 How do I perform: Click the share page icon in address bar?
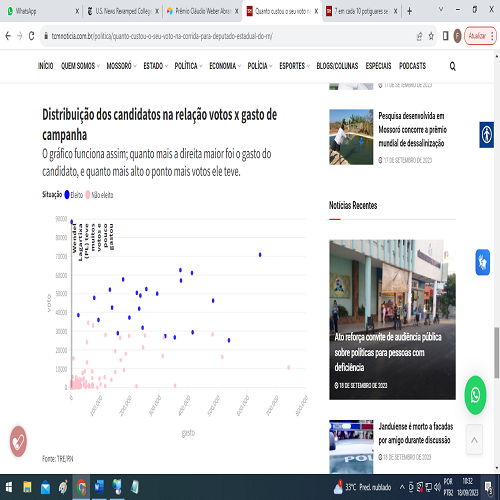point(419,36)
